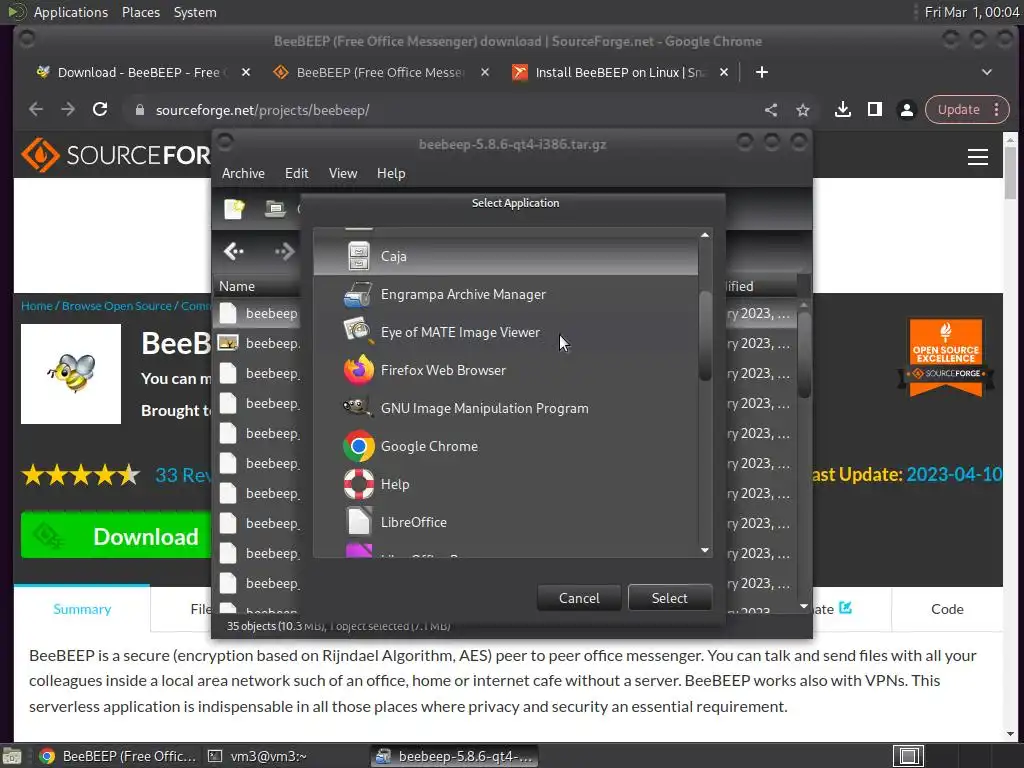Screen dimensions: 1024x768
Task: Switch to vm3@vm3 terminal in taskbar
Action: [257, 756]
